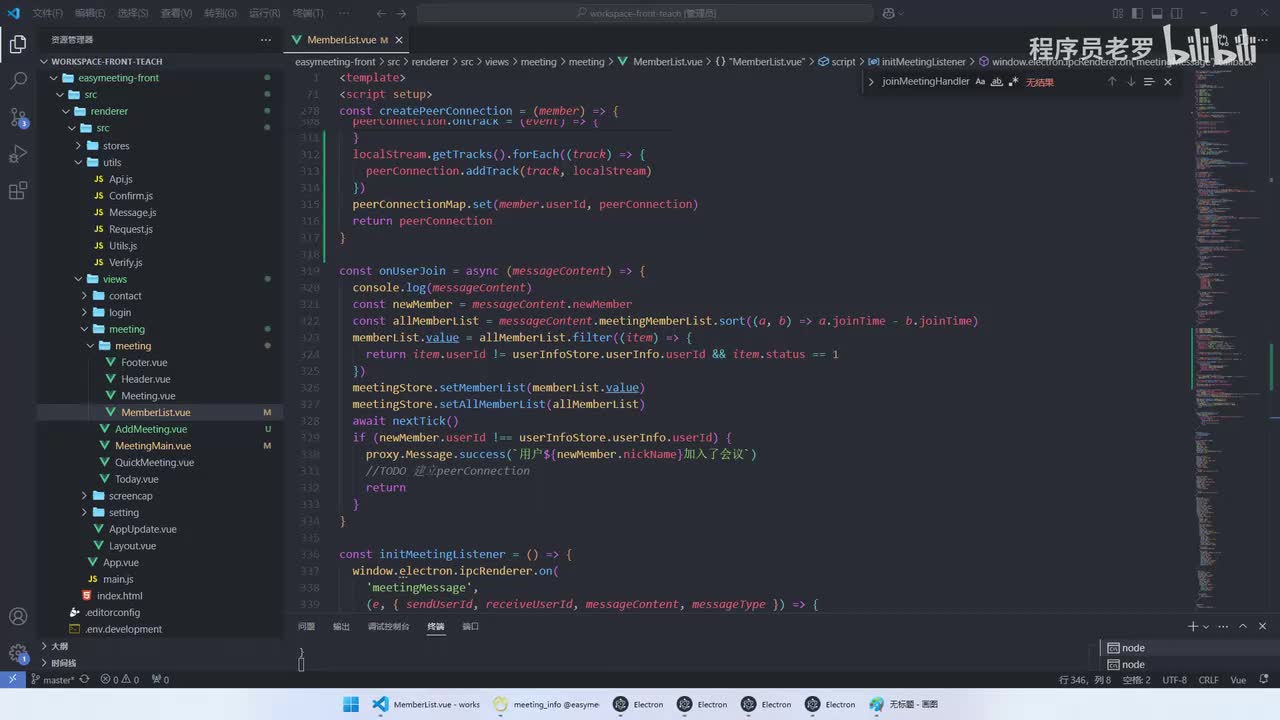Open the new terminal profile dropdown arrow
Screen dimensions: 1280x720
click(1205, 626)
